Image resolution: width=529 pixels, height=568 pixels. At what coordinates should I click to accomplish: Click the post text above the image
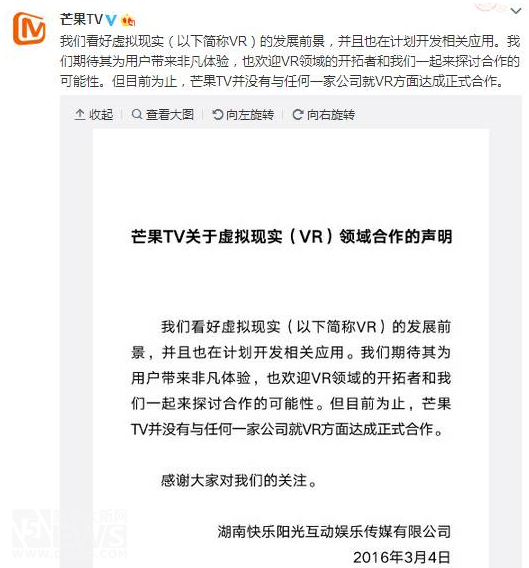[290, 61]
